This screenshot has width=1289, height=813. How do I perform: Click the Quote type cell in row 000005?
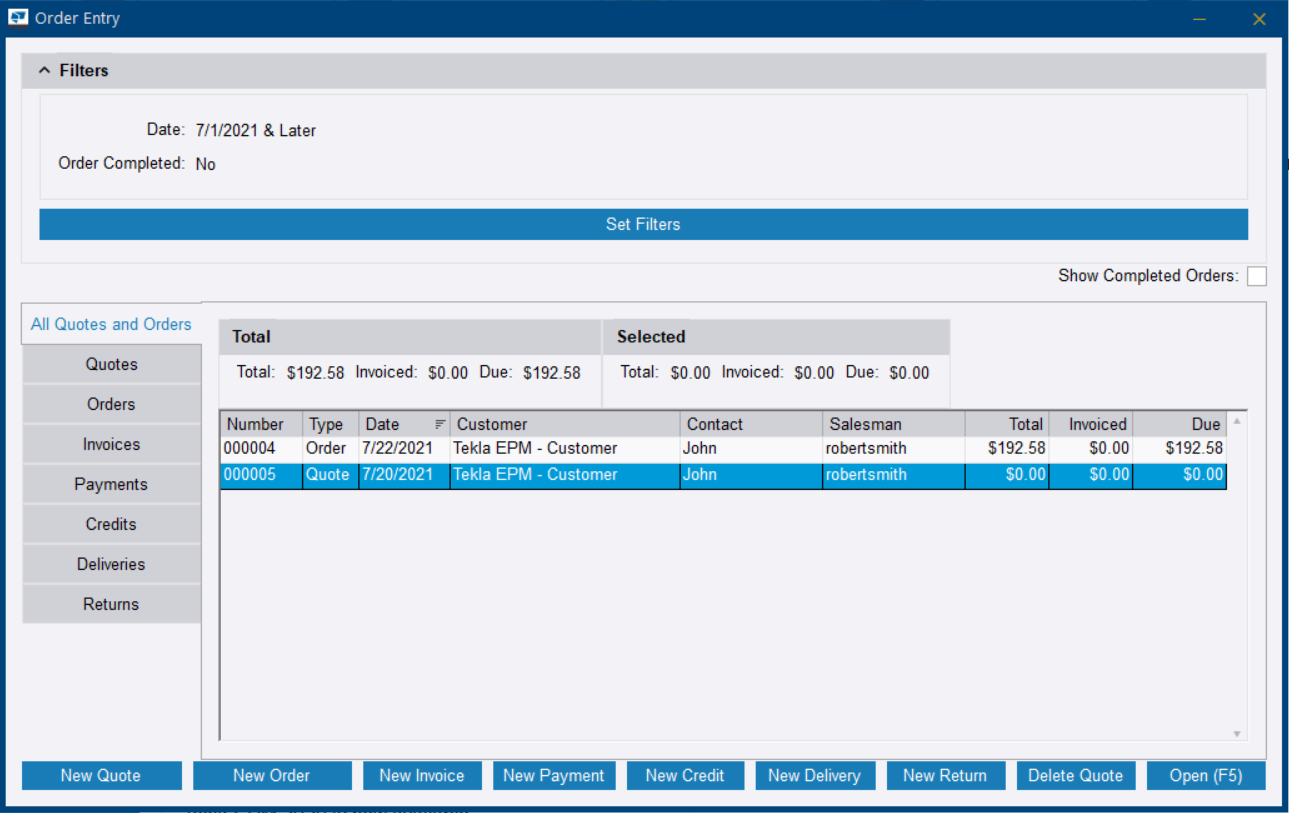pyautogui.click(x=330, y=475)
